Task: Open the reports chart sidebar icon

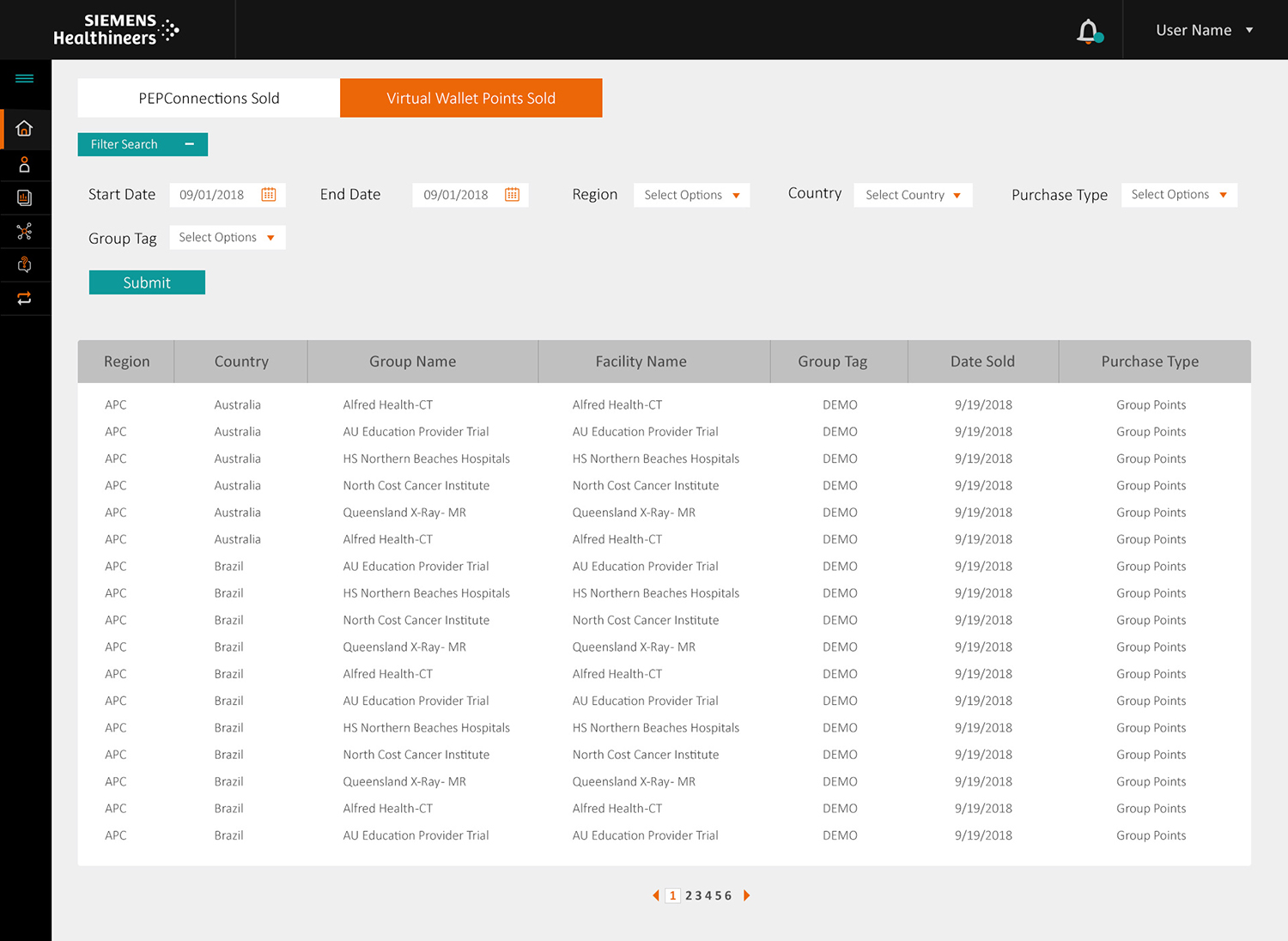Action: pyautogui.click(x=24, y=198)
